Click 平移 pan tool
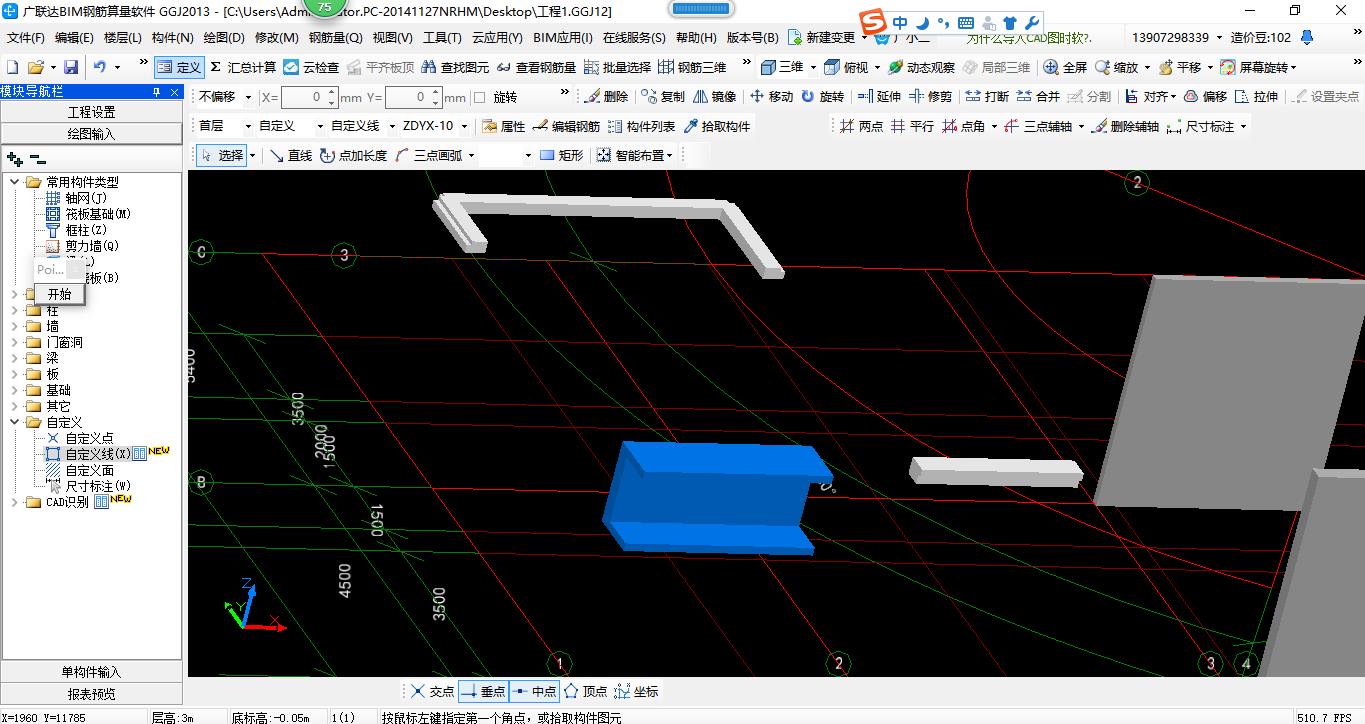The image size is (1365, 724). click(x=1180, y=67)
